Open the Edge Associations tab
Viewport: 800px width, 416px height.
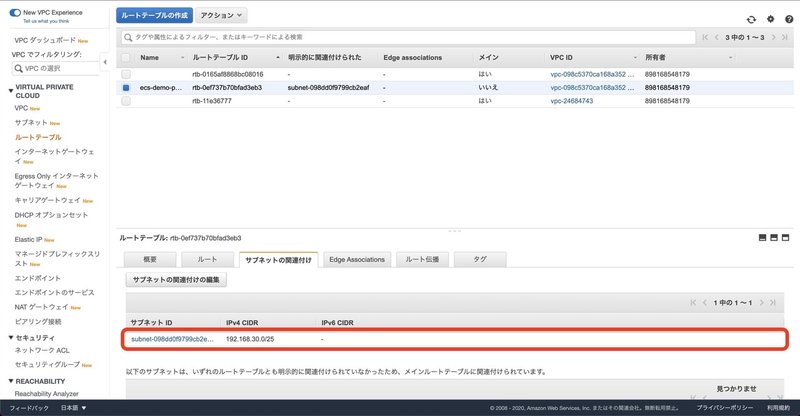click(x=357, y=259)
